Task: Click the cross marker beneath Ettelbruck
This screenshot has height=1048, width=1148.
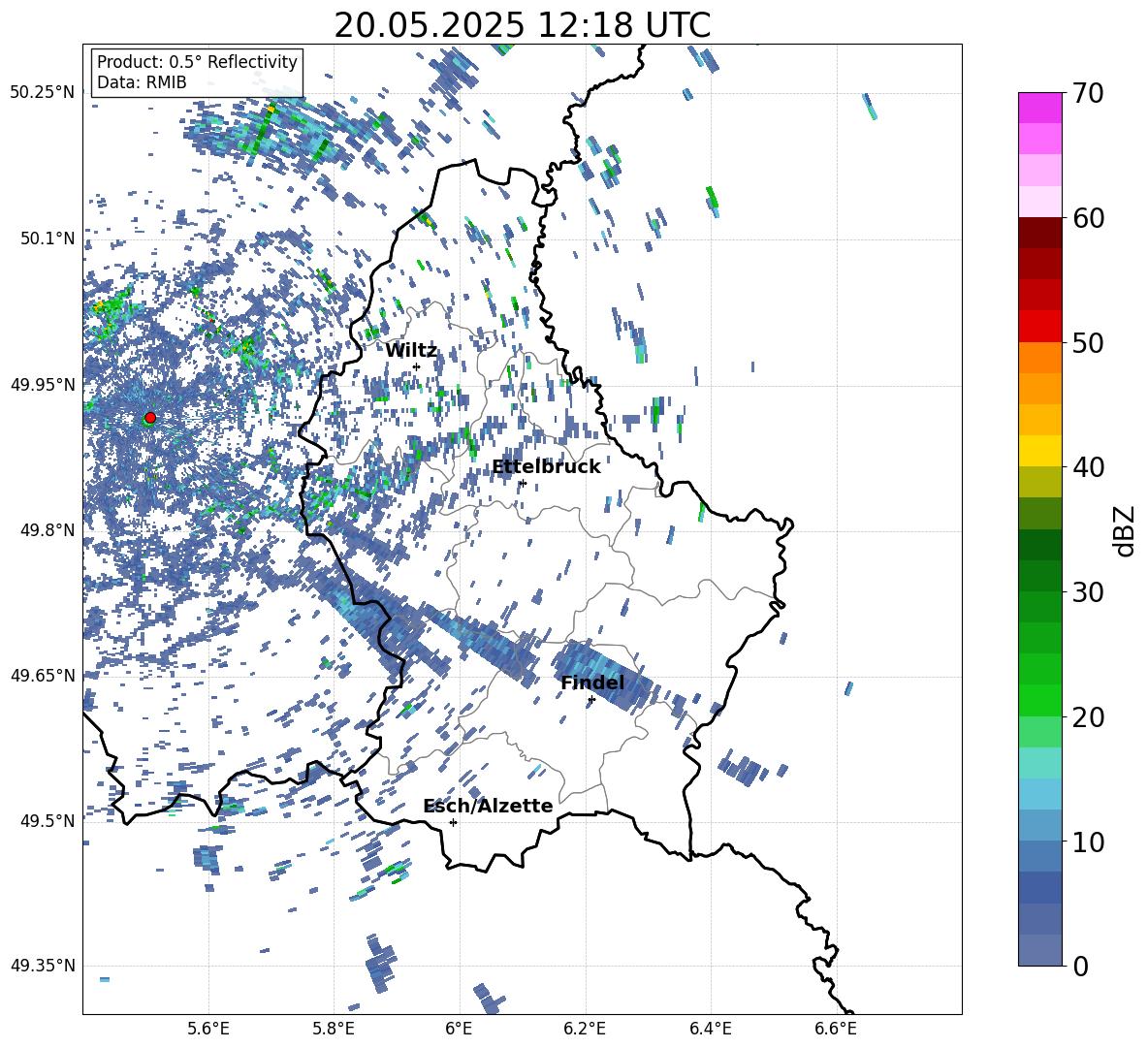Action: (x=523, y=483)
